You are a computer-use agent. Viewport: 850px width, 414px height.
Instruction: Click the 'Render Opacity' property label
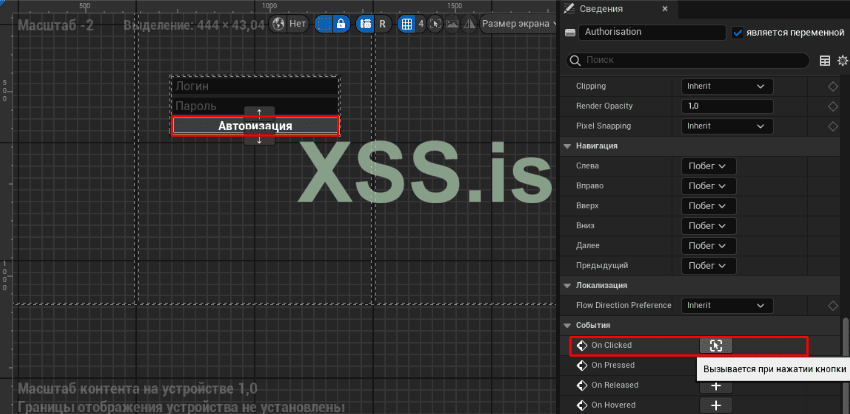tap(604, 106)
